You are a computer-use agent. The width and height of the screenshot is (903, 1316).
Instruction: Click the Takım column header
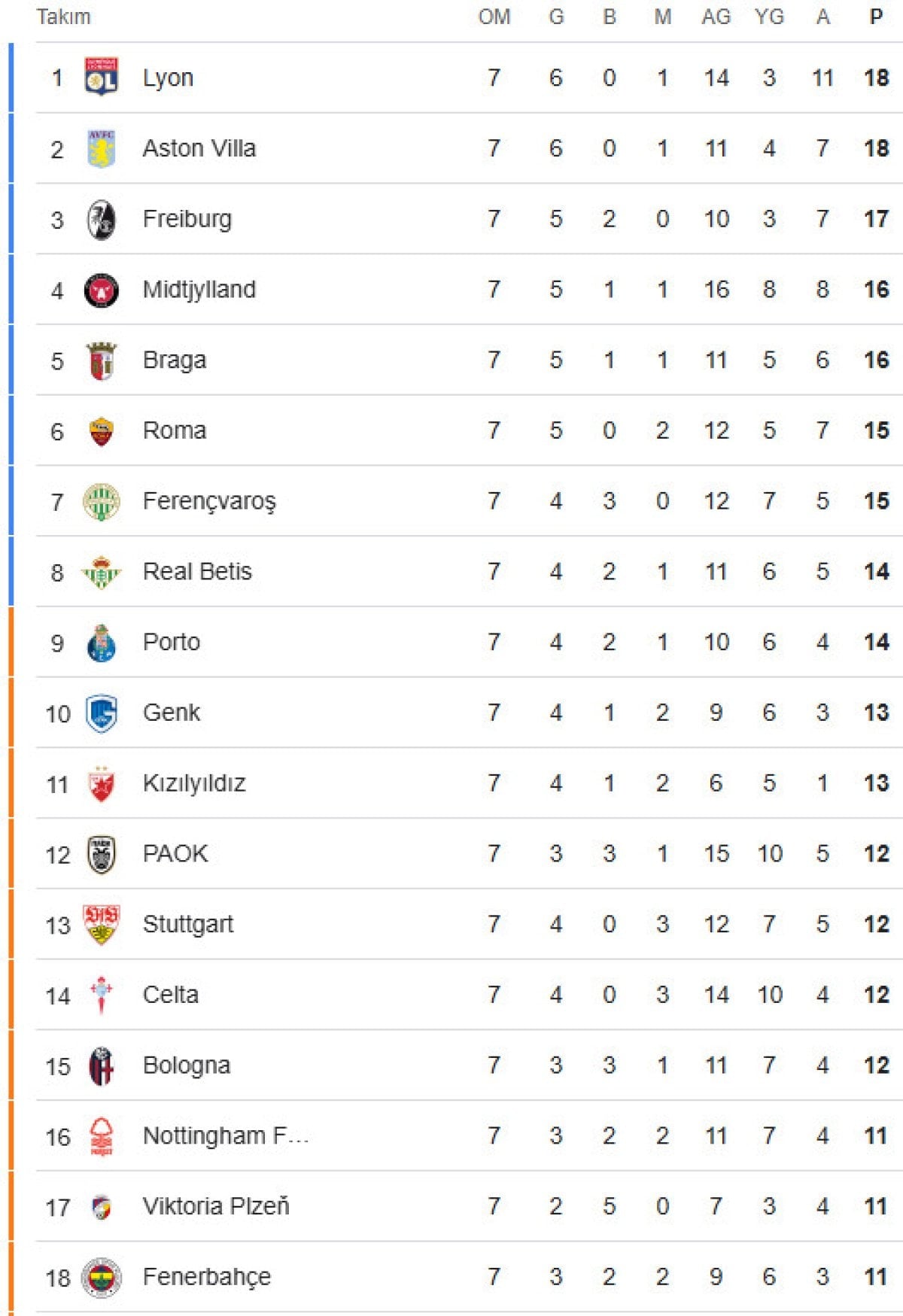tap(63, 17)
